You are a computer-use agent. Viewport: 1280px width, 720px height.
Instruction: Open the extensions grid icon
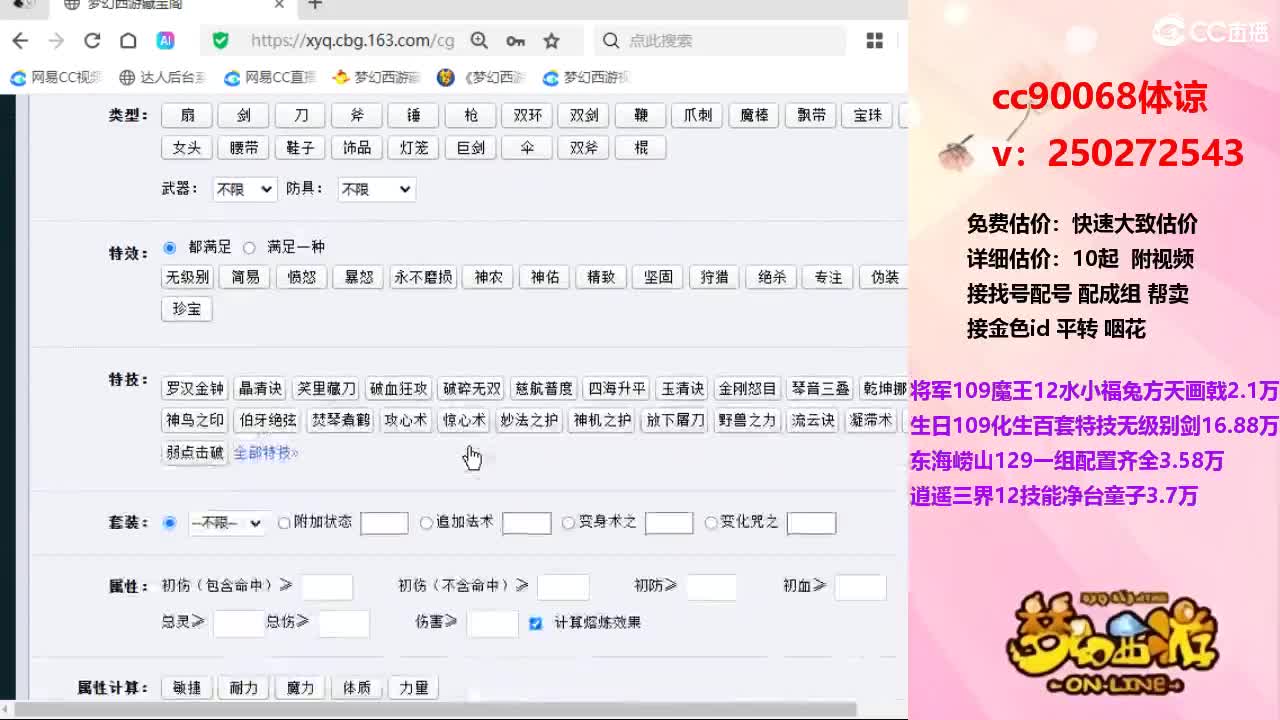click(x=874, y=41)
